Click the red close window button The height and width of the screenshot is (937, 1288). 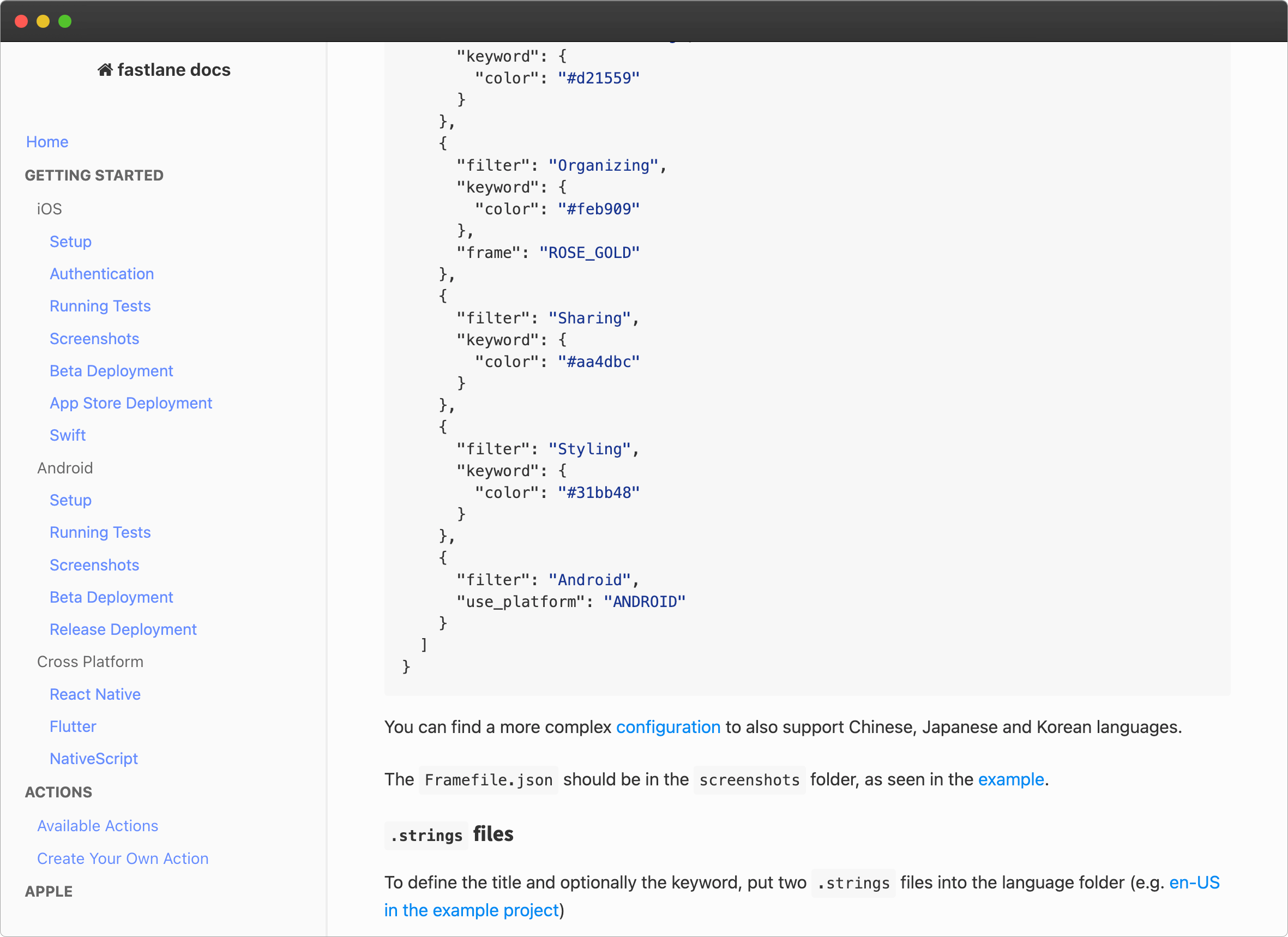coord(22,21)
